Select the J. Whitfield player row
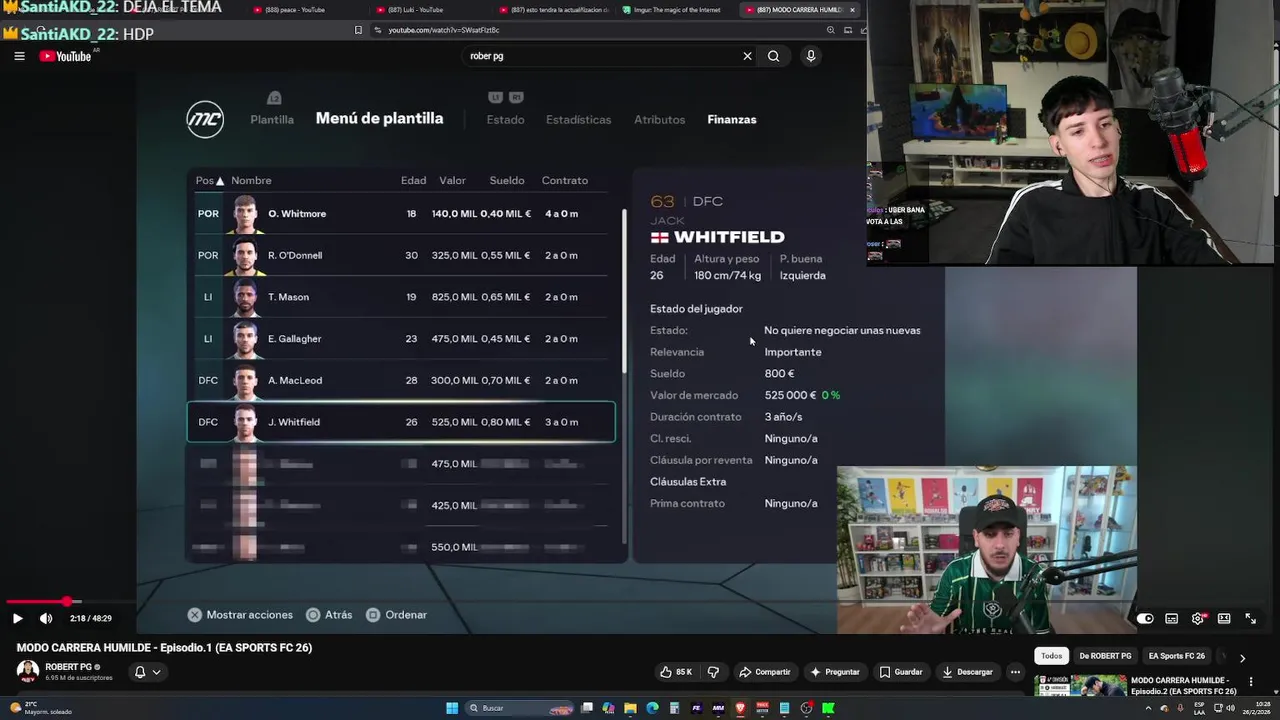Viewport: 1280px width, 720px height. [401, 422]
